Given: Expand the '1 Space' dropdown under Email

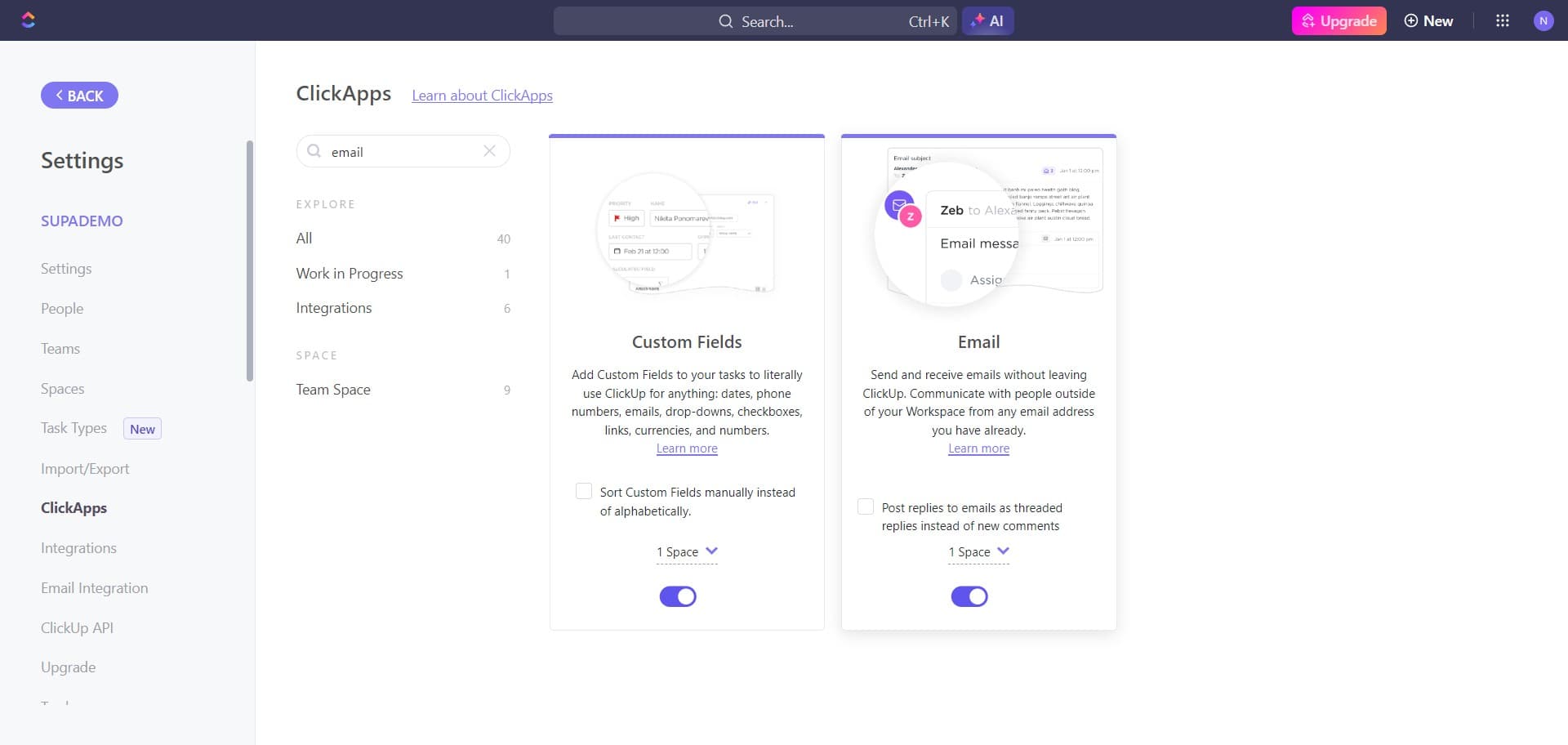Looking at the screenshot, I should pyautogui.click(x=978, y=551).
